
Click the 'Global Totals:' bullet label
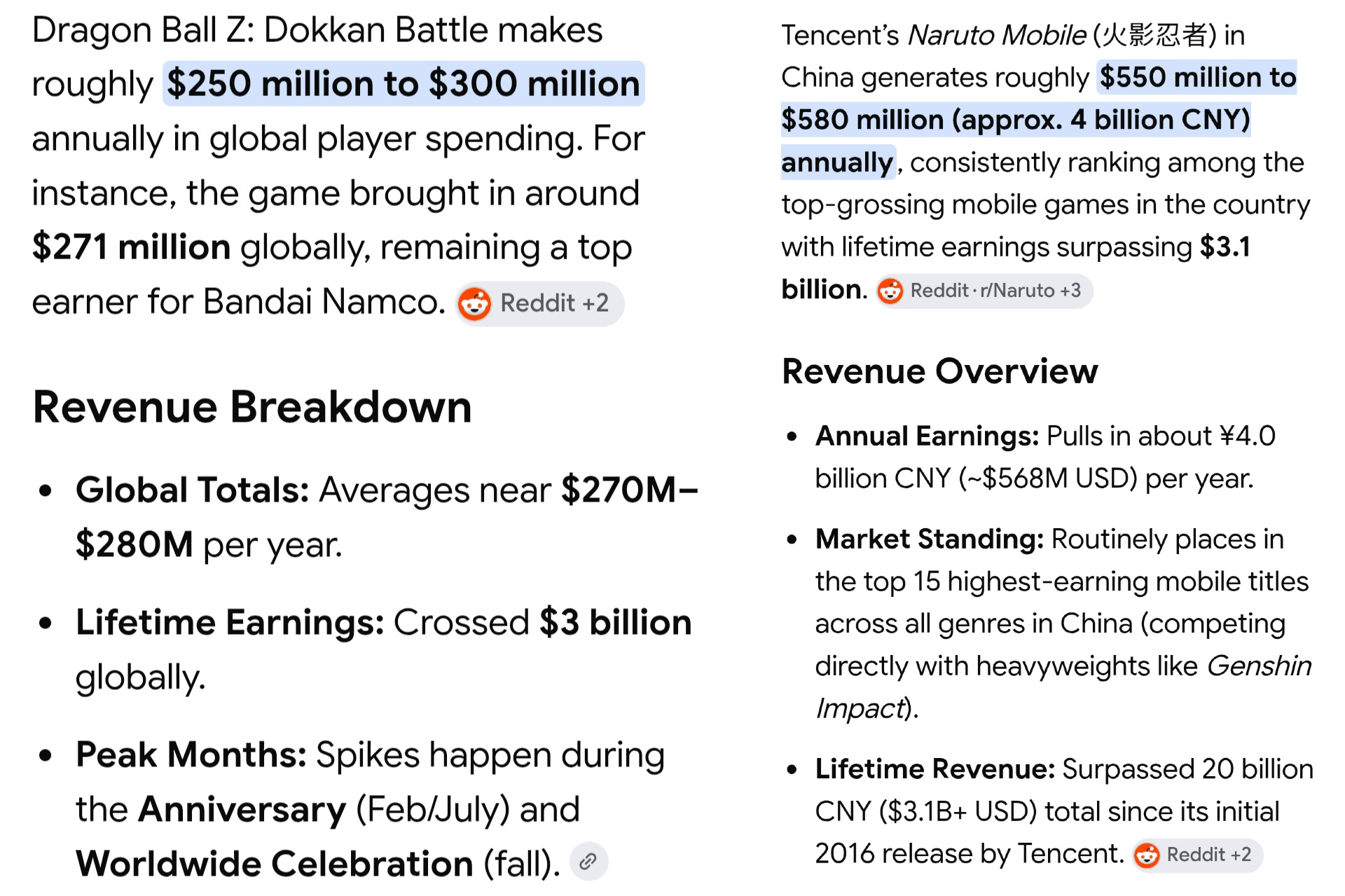click(x=193, y=490)
